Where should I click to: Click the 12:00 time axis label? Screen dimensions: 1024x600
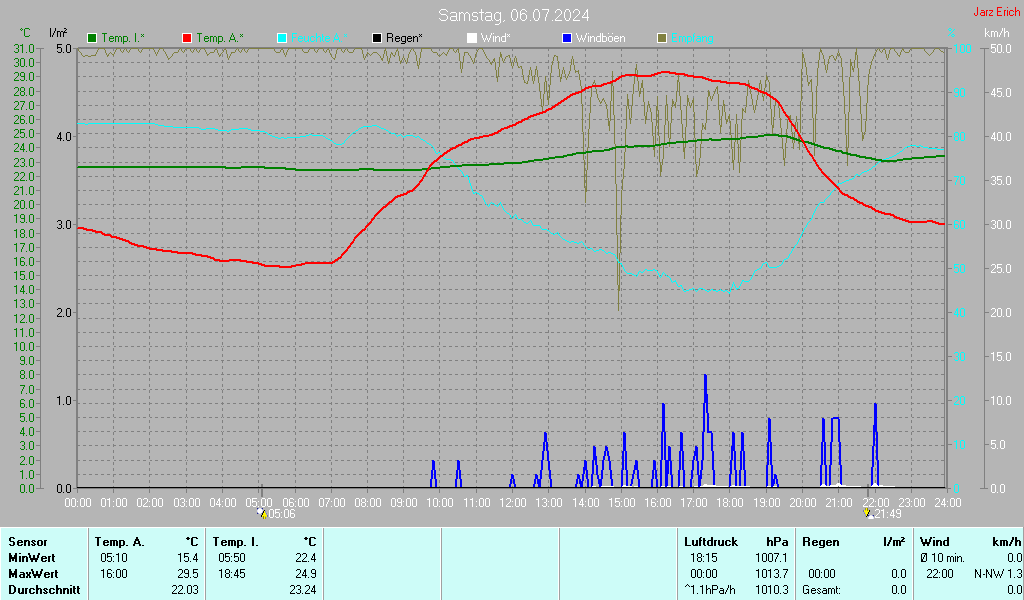coord(513,502)
